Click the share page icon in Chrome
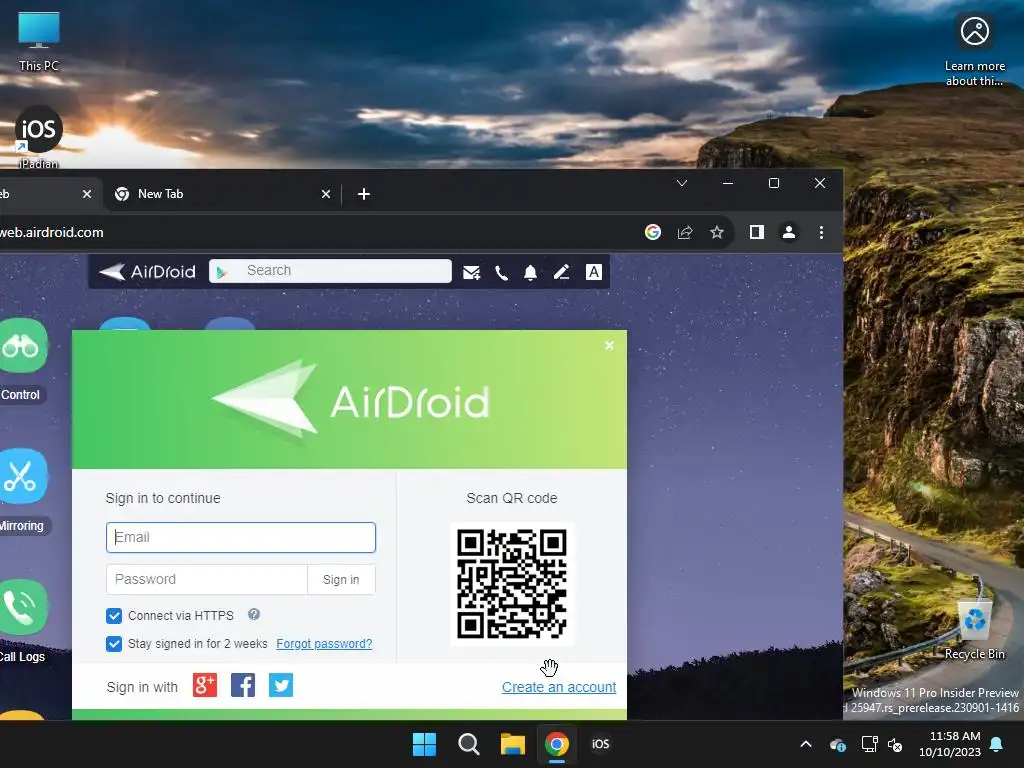This screenshot has width=1024, height=768. pyautogui.click(x=684, y=232)
